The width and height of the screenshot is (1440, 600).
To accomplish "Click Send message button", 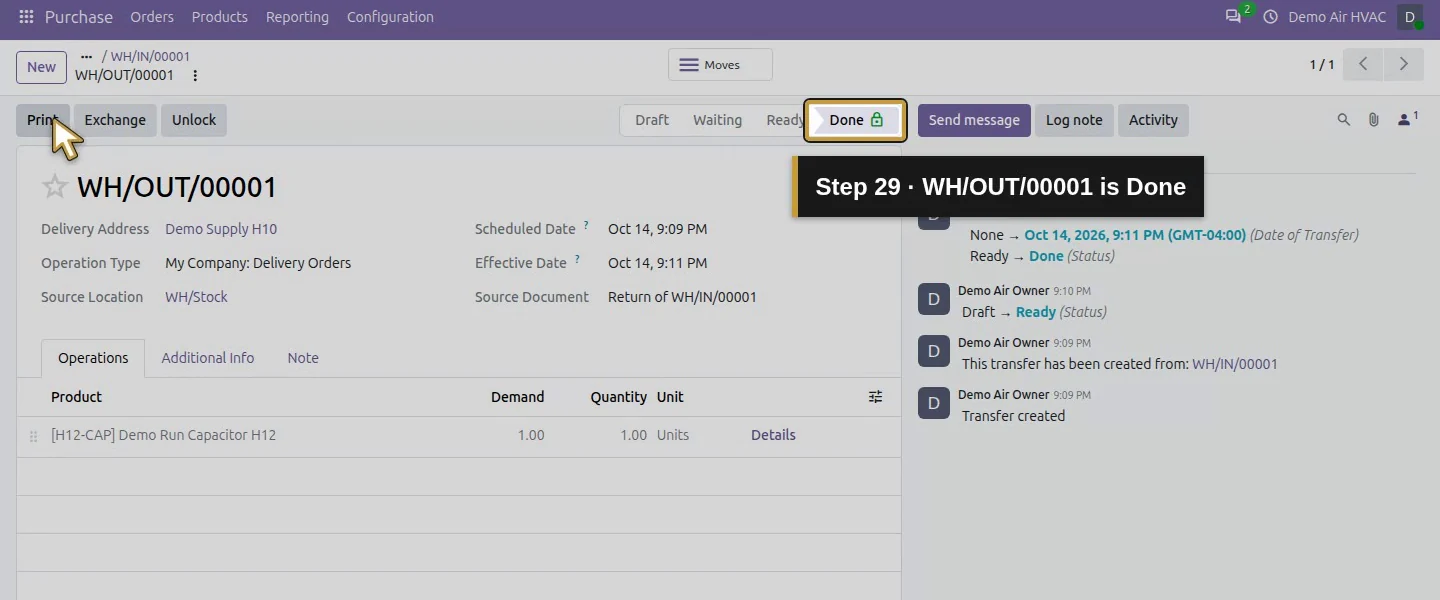I will (974, 120).
